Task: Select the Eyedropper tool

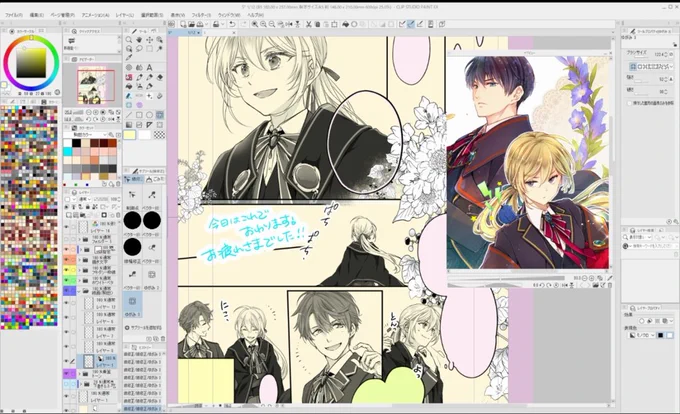Action: click(129, 57)
